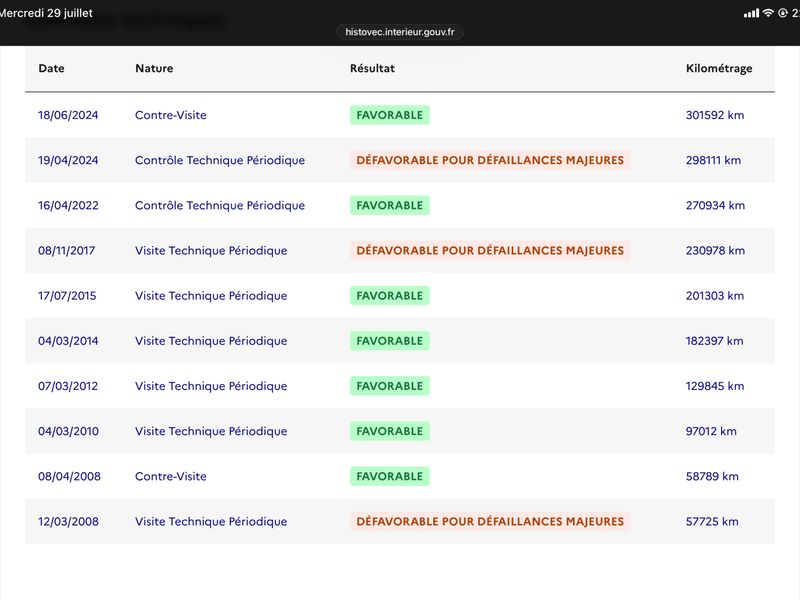The width and height of the screenshot is (800, 600).
Task: Select the 97012 km mileage value
Action: pos(711,431)
